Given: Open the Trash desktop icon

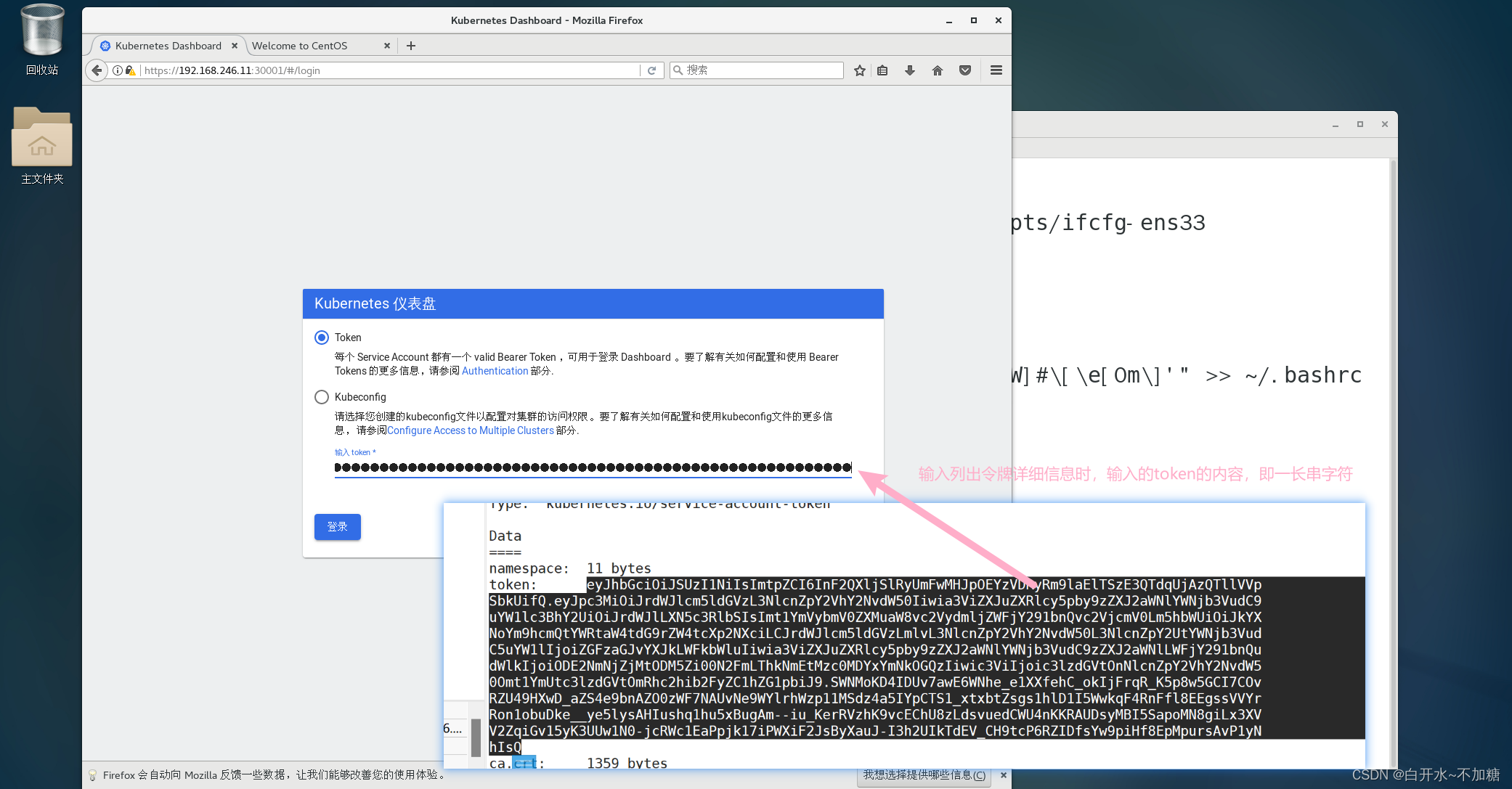Looking at the screenshot, I should point(42,40).
